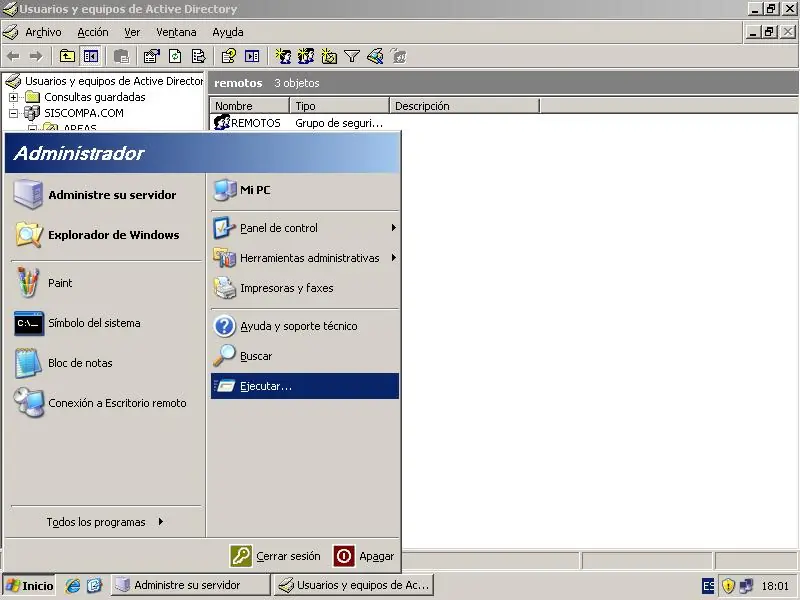
Task: Click the Apagar button
Action: (x=364, y=556)
